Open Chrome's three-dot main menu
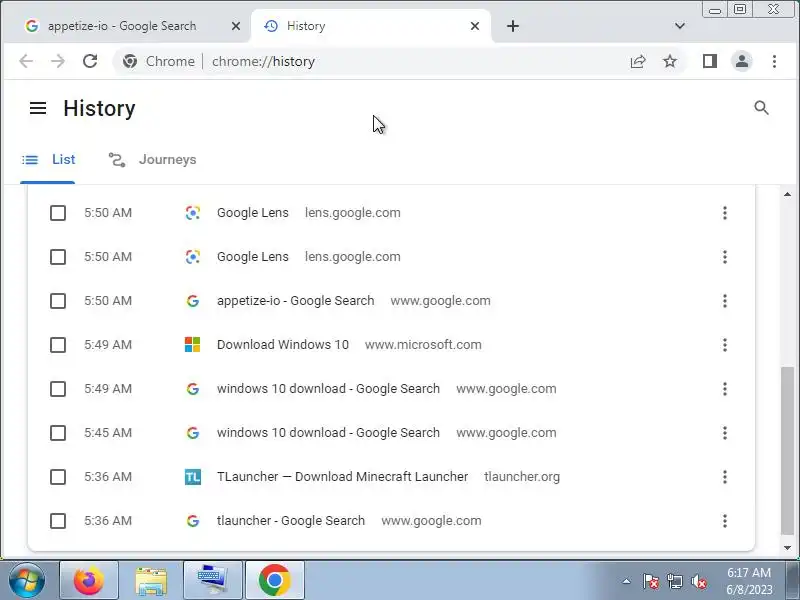Screen dimensions: 800x600 (x=774, y=61)
